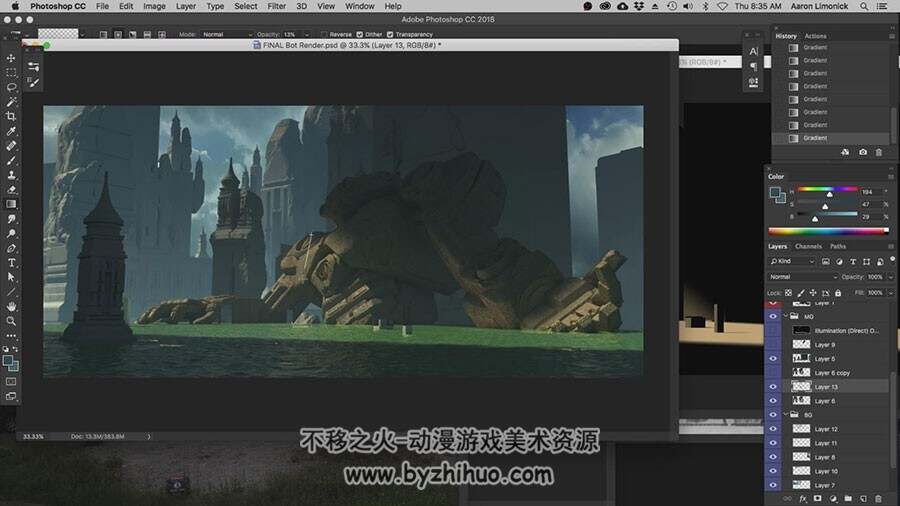Select the Hand tool
Screen dimensions: 900x506
(11, 306)
